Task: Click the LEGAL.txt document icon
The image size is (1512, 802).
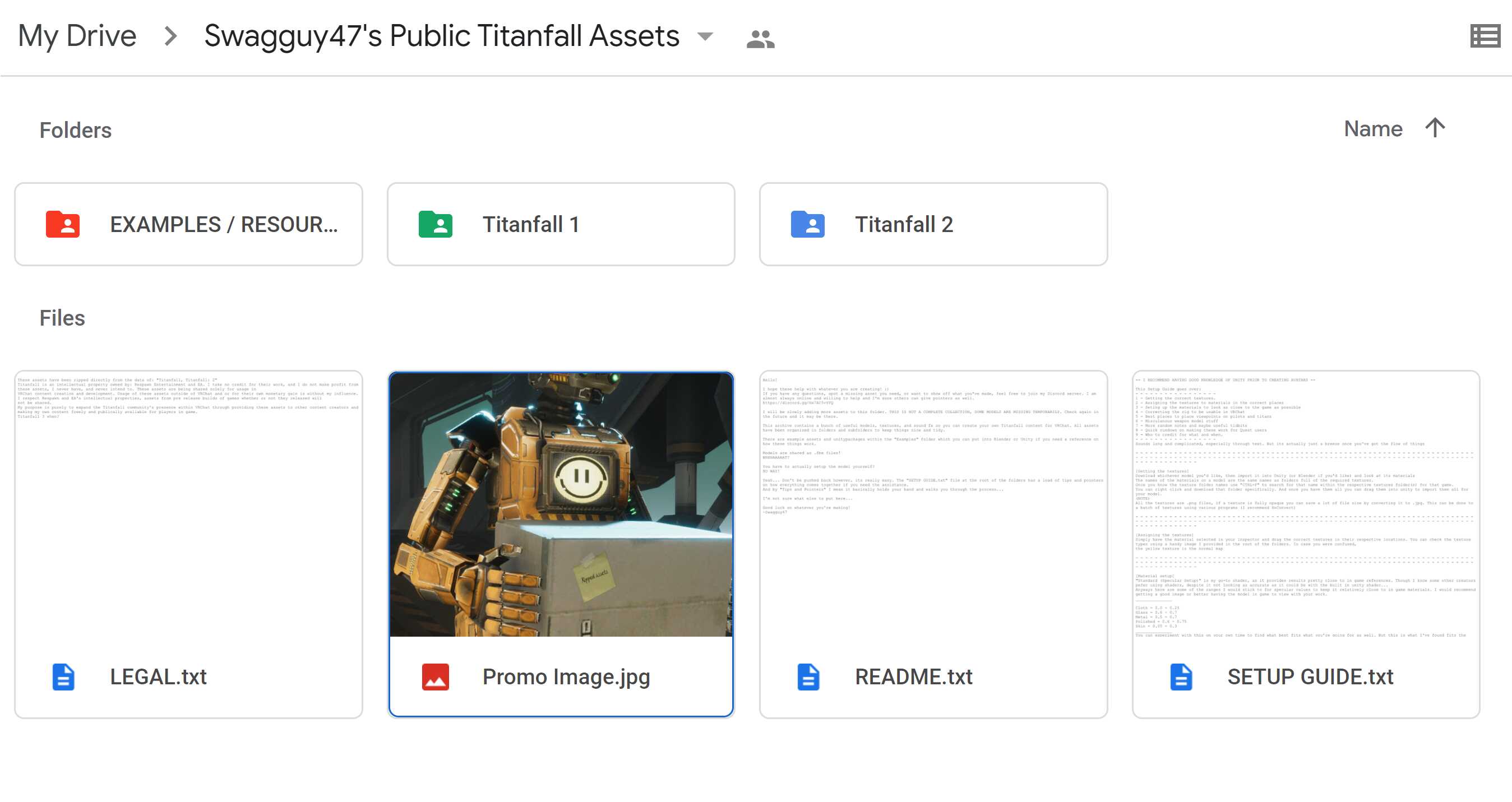Action: click(63, 676)
